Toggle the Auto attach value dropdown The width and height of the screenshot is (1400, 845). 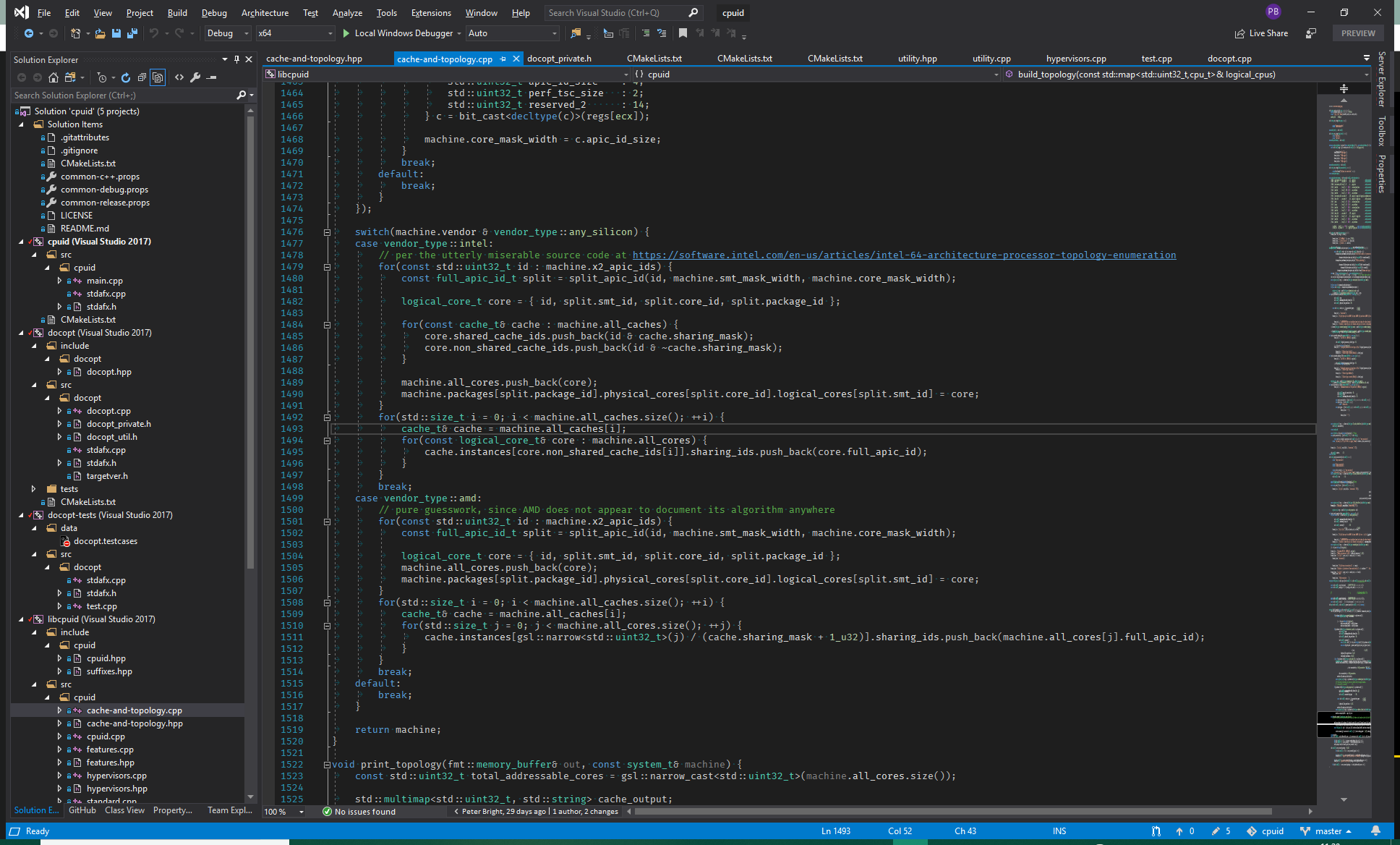(553, 35)
